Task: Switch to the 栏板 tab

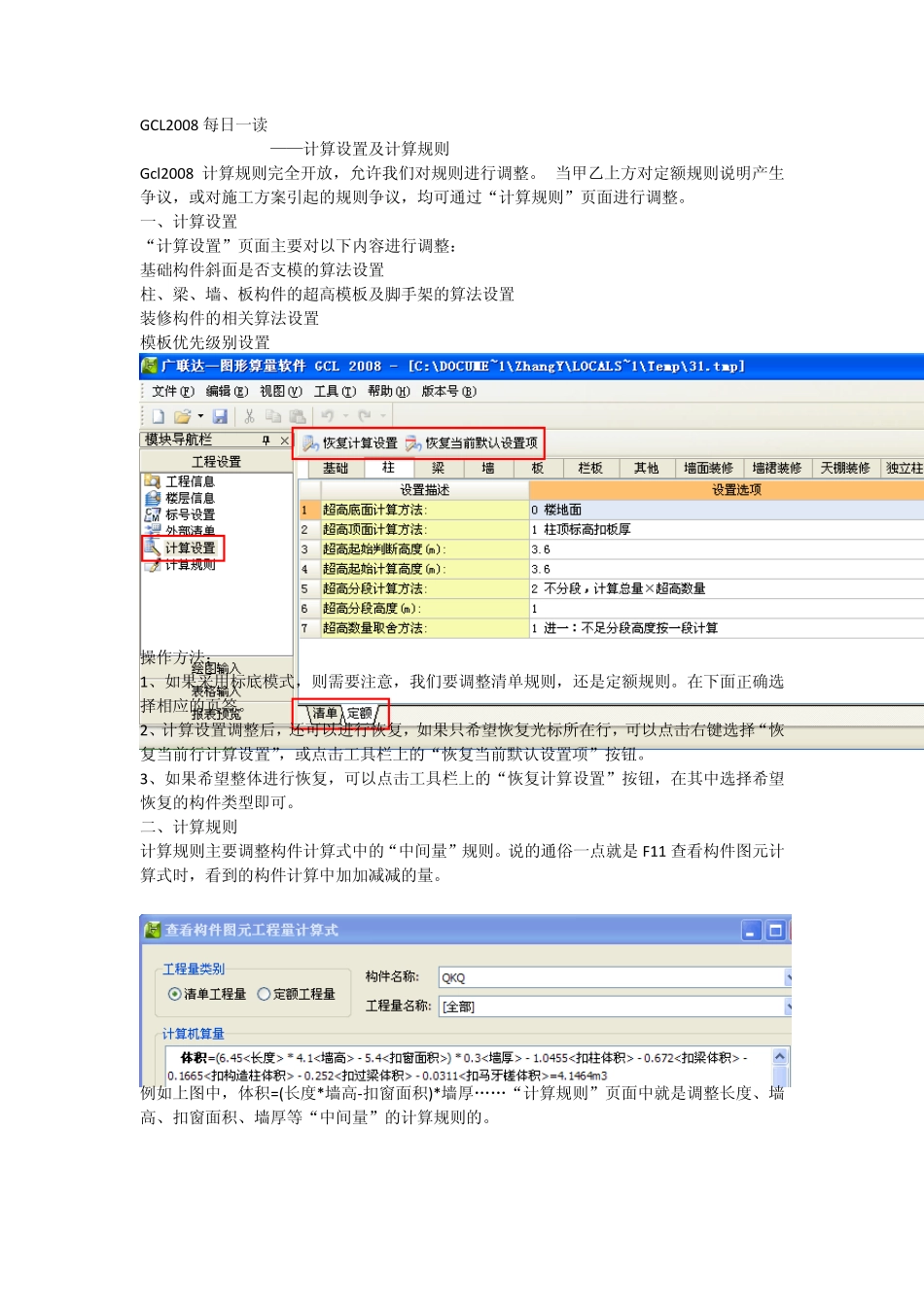Action: coord(590,469)
